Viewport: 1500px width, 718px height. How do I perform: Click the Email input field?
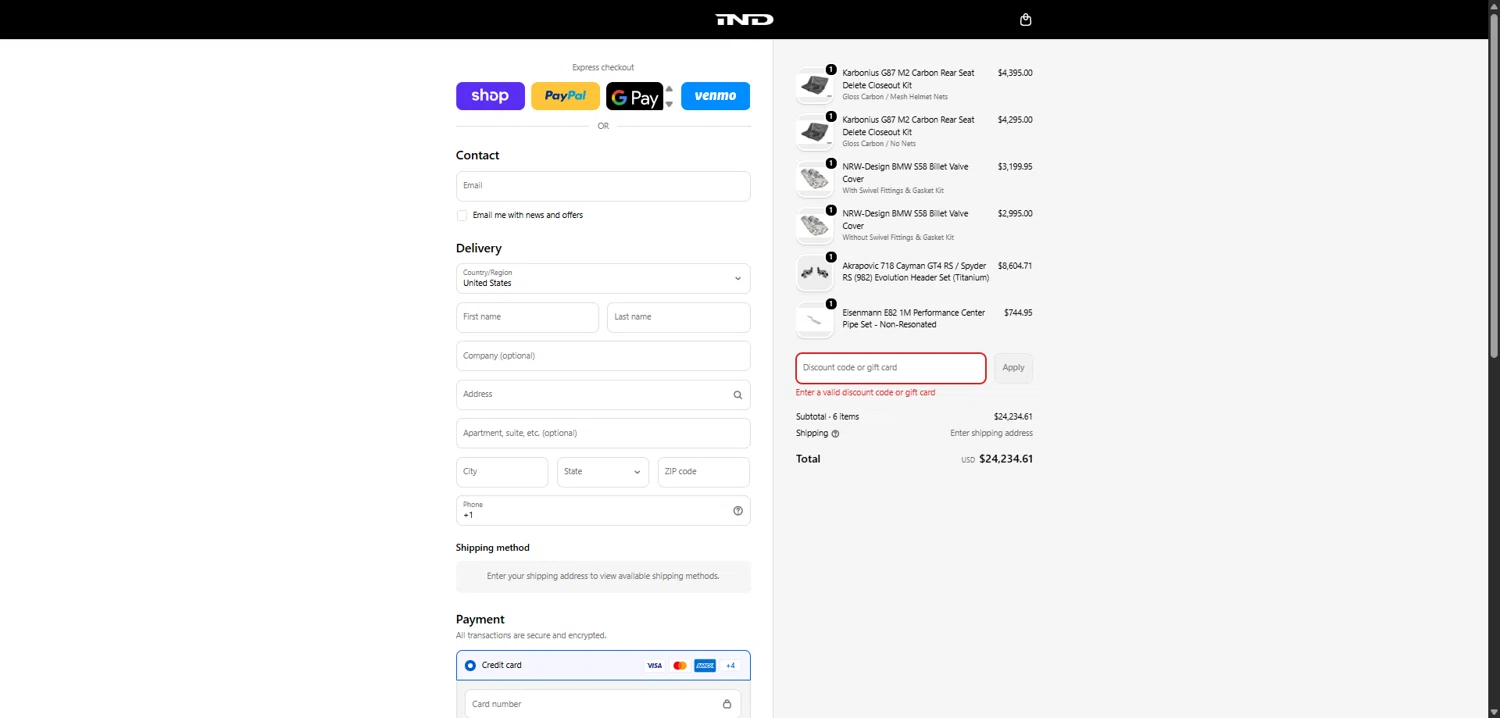603,186
